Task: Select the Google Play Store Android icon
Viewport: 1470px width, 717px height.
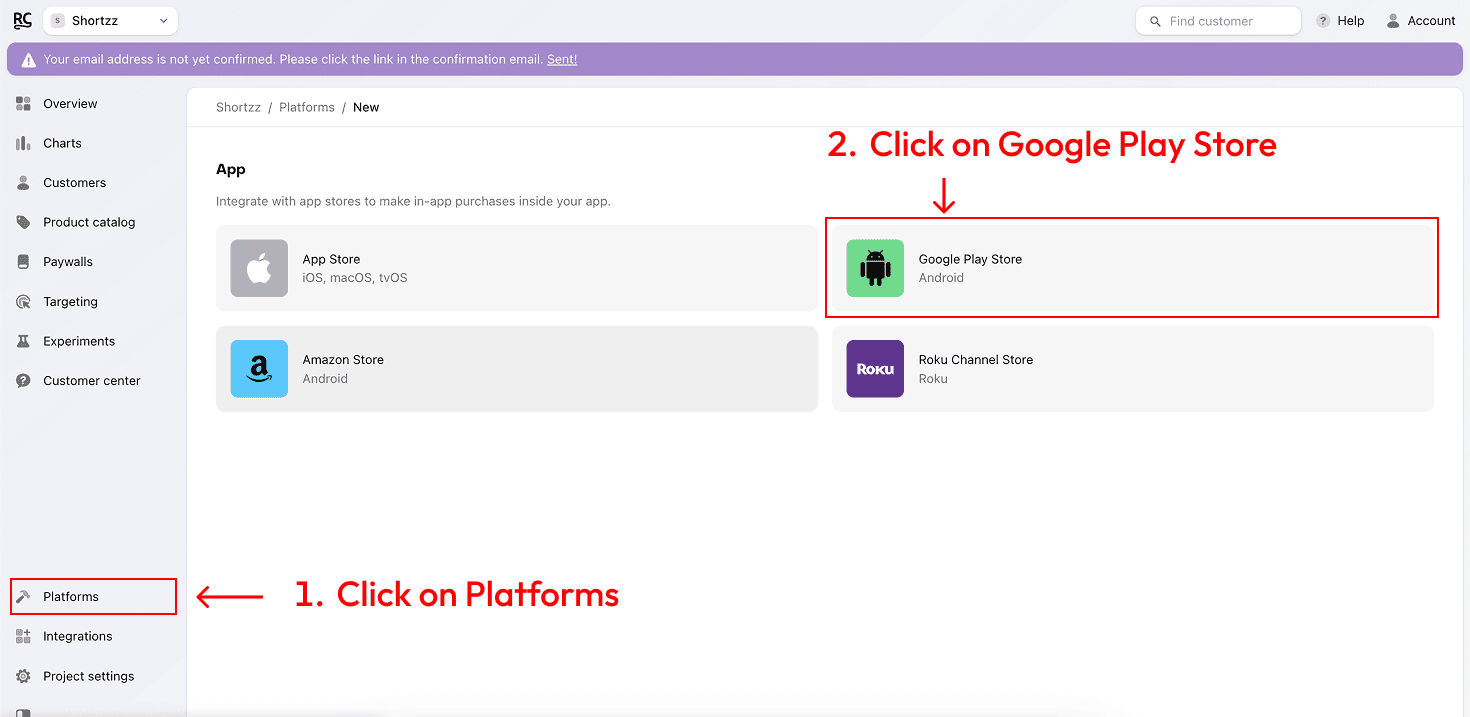Action: 875,268
